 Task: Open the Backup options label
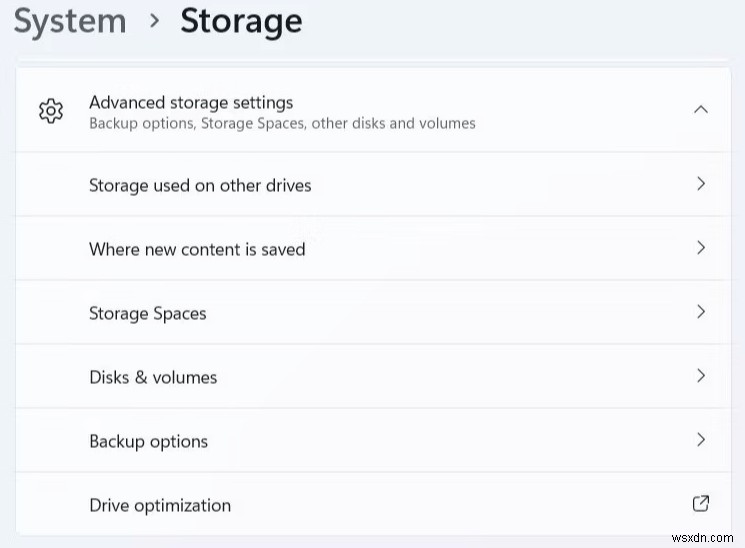click(148, 441)
